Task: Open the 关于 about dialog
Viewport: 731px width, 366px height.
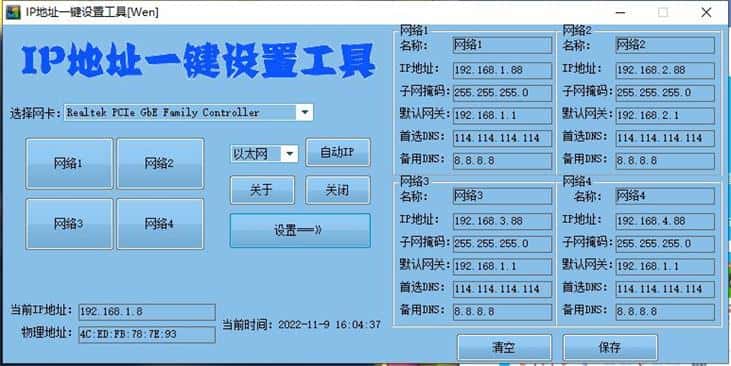Action: tap(262, 190)
